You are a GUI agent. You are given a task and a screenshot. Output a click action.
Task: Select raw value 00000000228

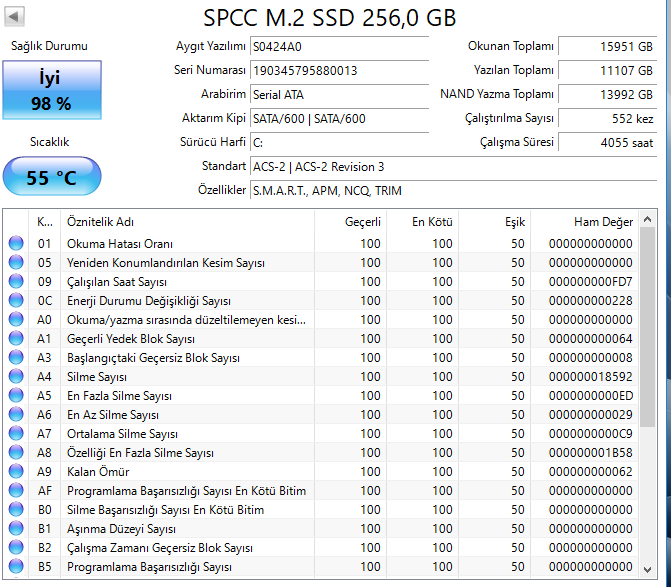pyautogui.click(x=591, y=301)
